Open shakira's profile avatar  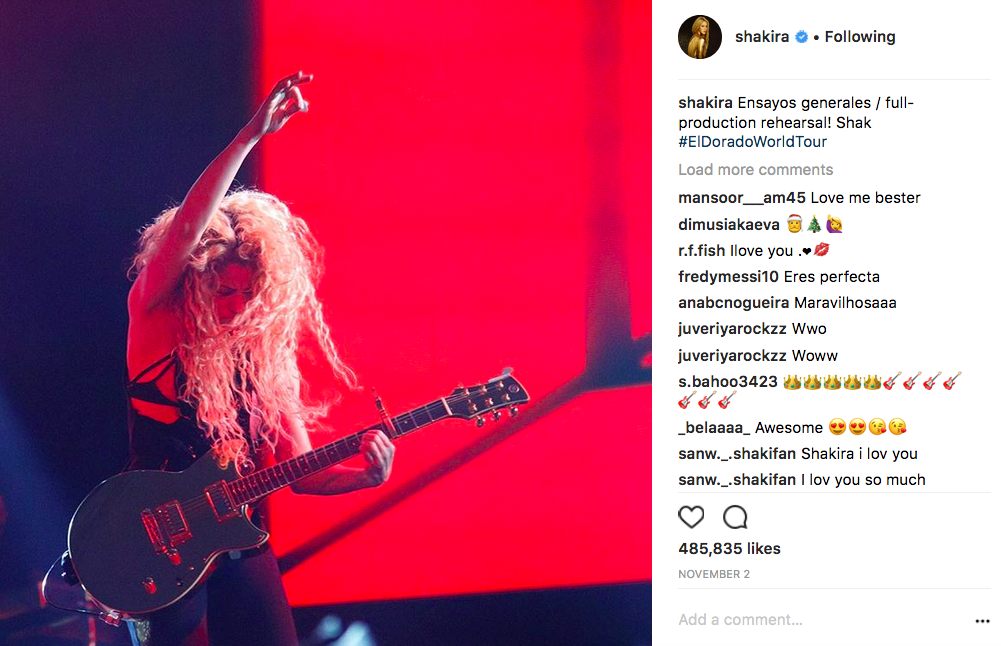[700, 37]
